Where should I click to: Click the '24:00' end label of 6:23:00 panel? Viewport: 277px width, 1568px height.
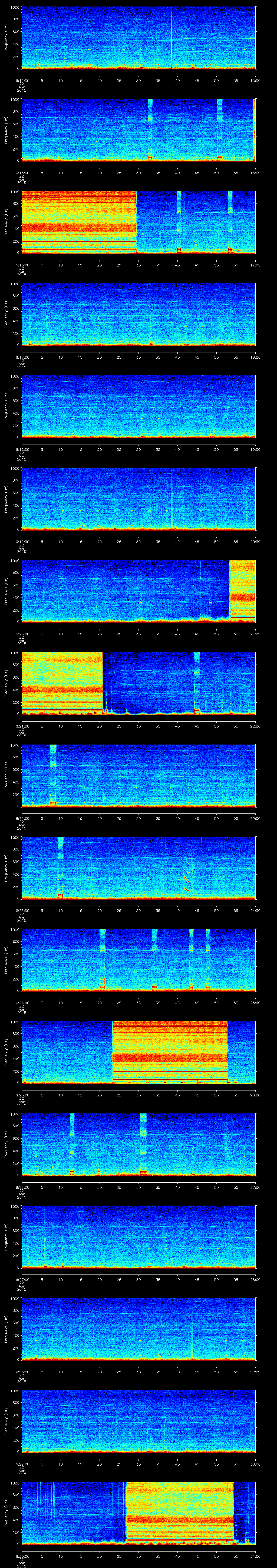tap(255, 910)
